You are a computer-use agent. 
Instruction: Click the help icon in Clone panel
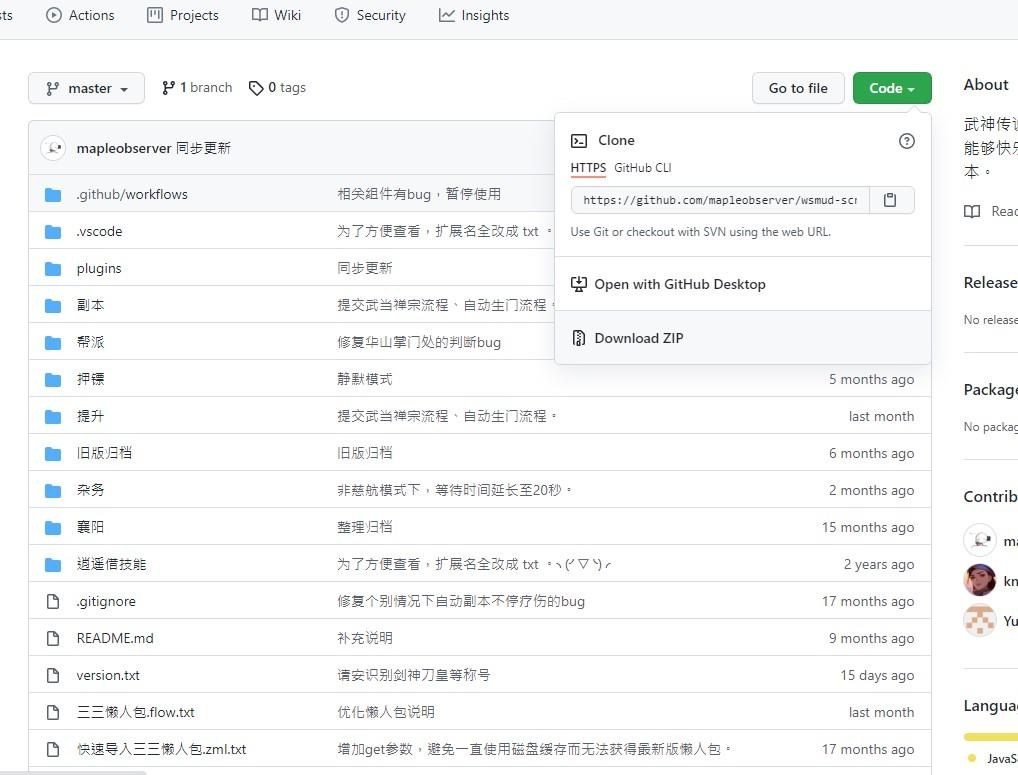click(x=906, y=141)
